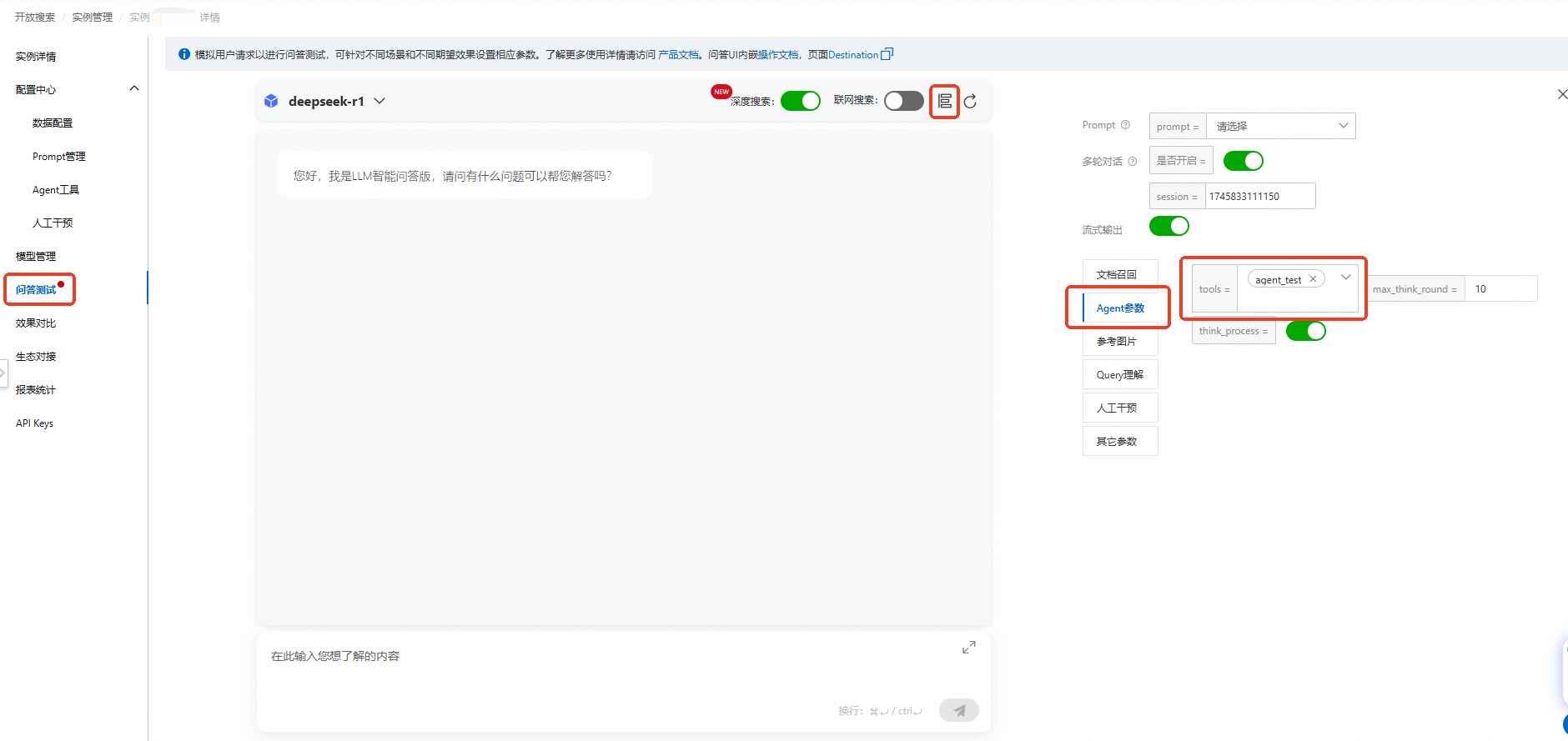Click the 产品文档 link
The width and height of the screenshot is (1568, 741).
pyautogui.click(x=678, y=54)
